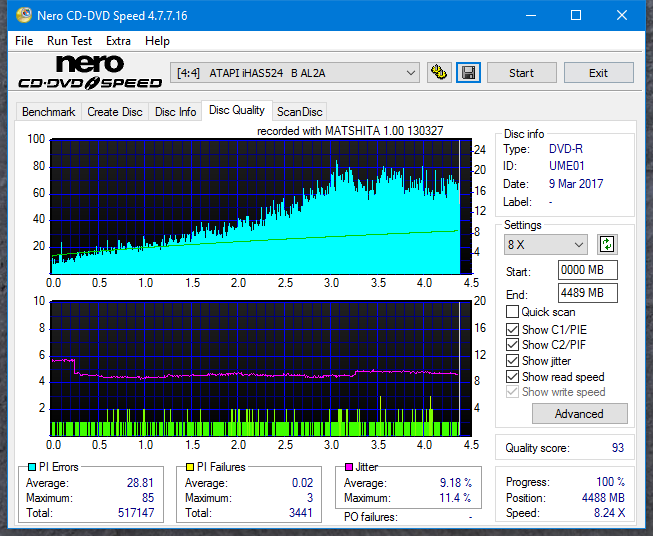Image resolution: width=653 pixels, height=536 pixels.
Task: Click the Exit button
Action: pyautogui.click(x=598, y=73)
